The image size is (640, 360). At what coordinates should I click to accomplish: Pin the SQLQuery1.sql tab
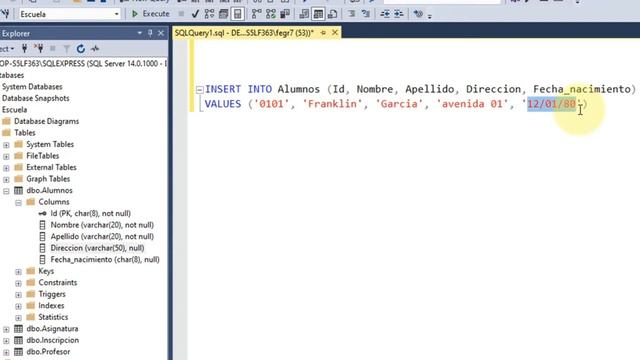[323, 33]
